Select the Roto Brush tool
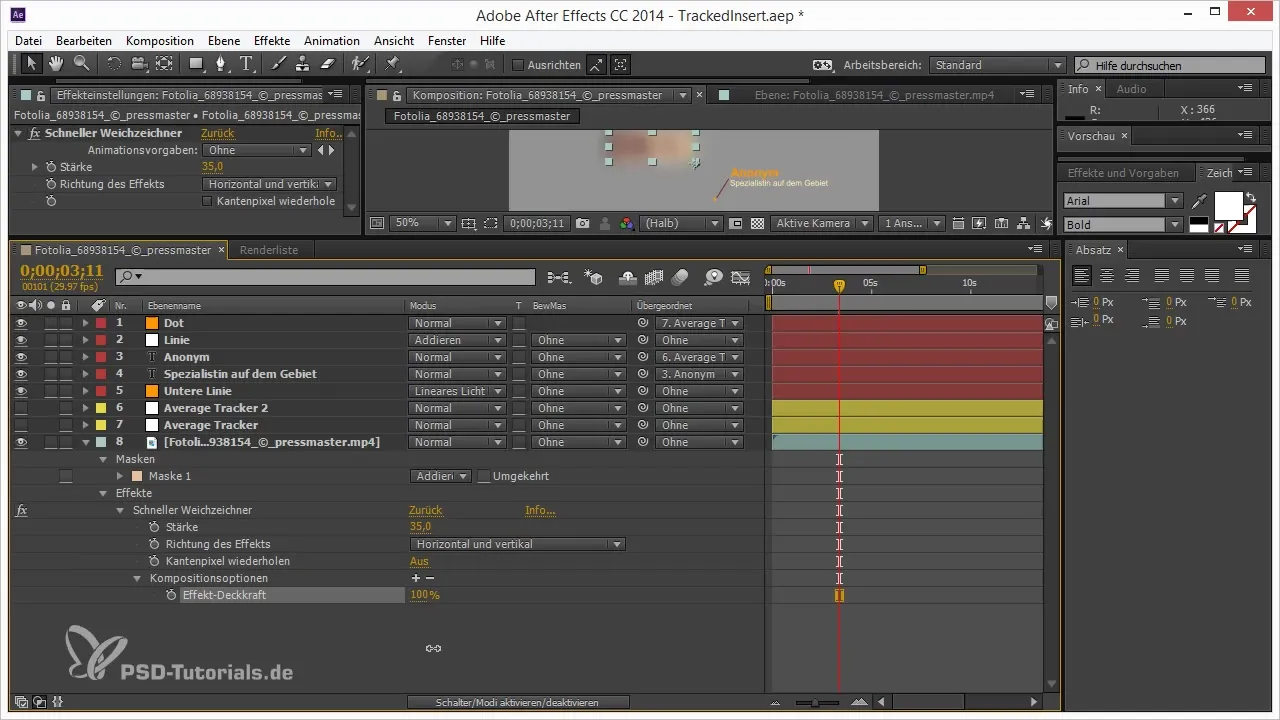Viewport: 1280px width, 720px height. click(x=360, y=64)
